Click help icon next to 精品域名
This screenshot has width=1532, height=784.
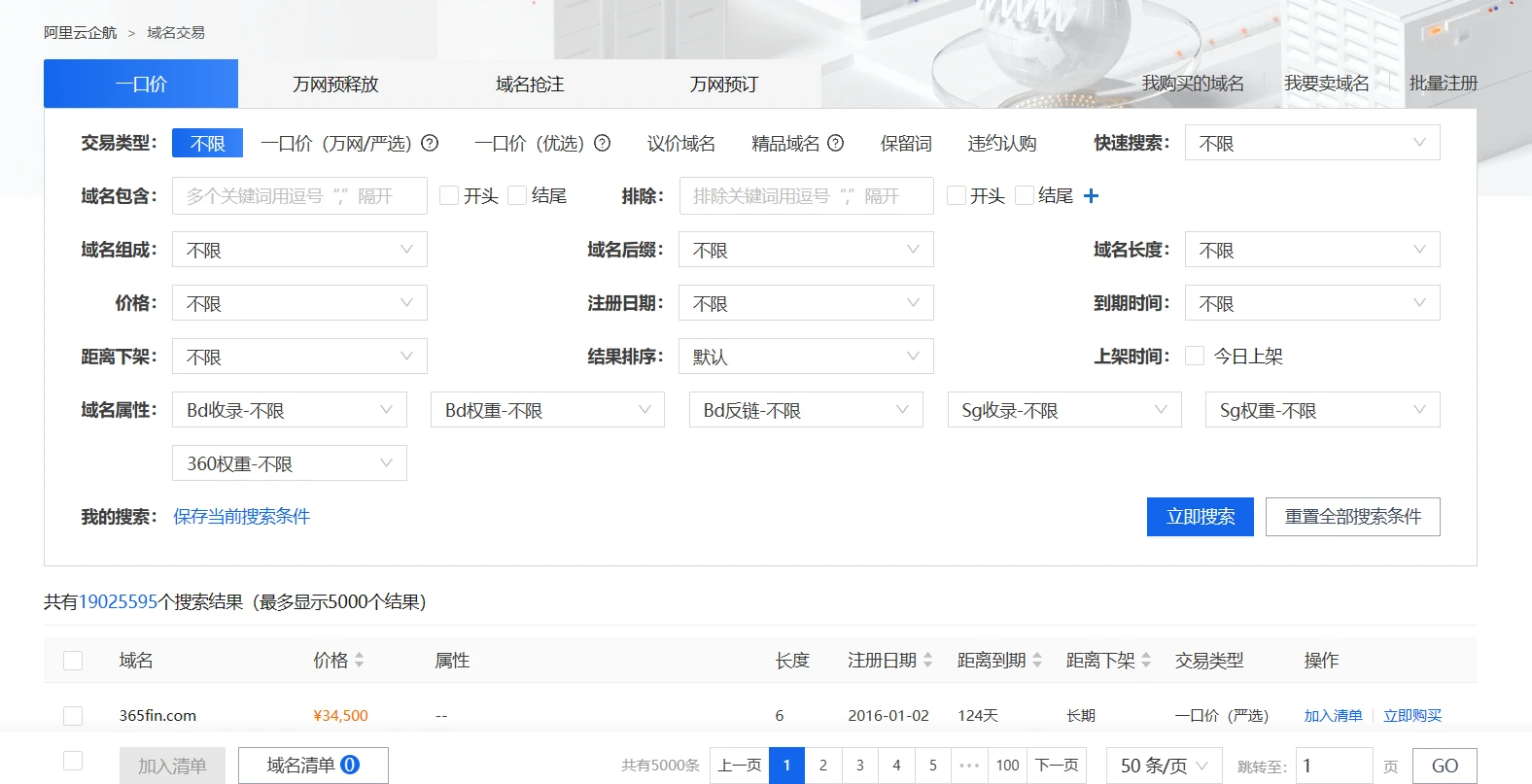point(835,143)
